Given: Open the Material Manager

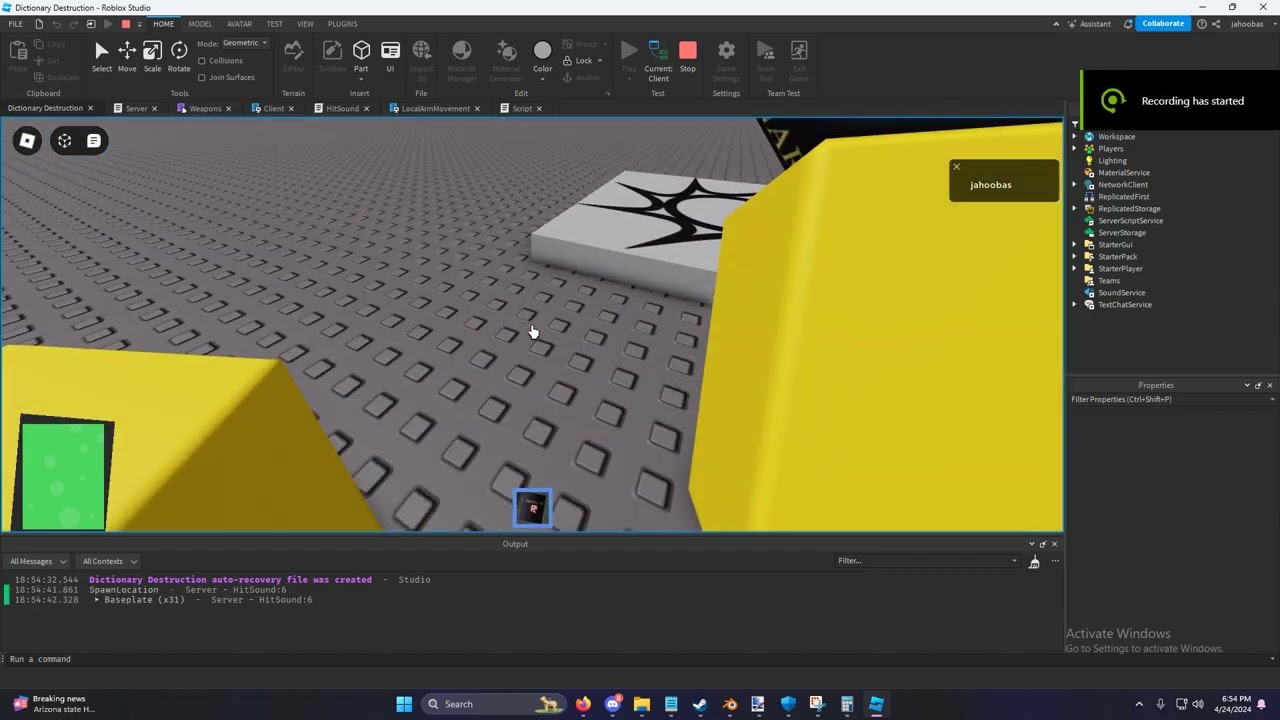Looking at the screenshot, I should (462, 61).
